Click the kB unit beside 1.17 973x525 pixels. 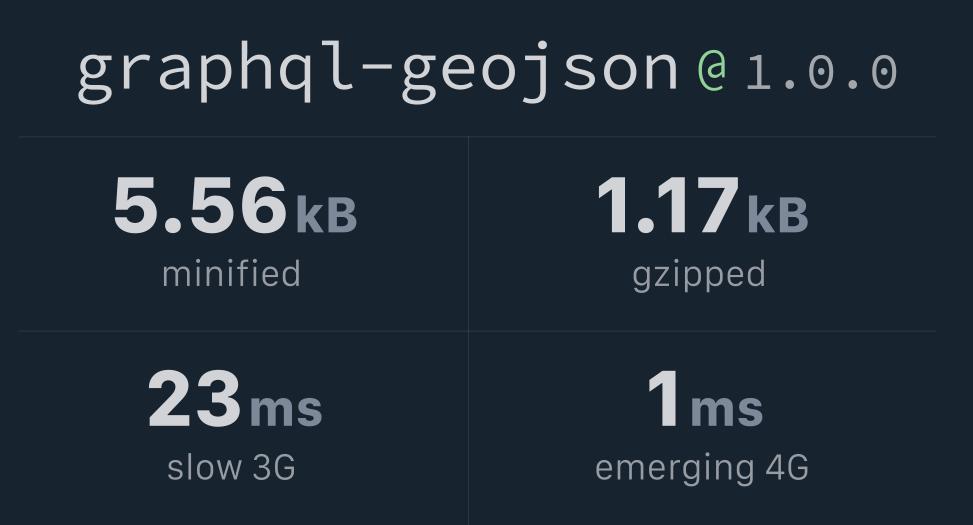[x=778, y=215]
